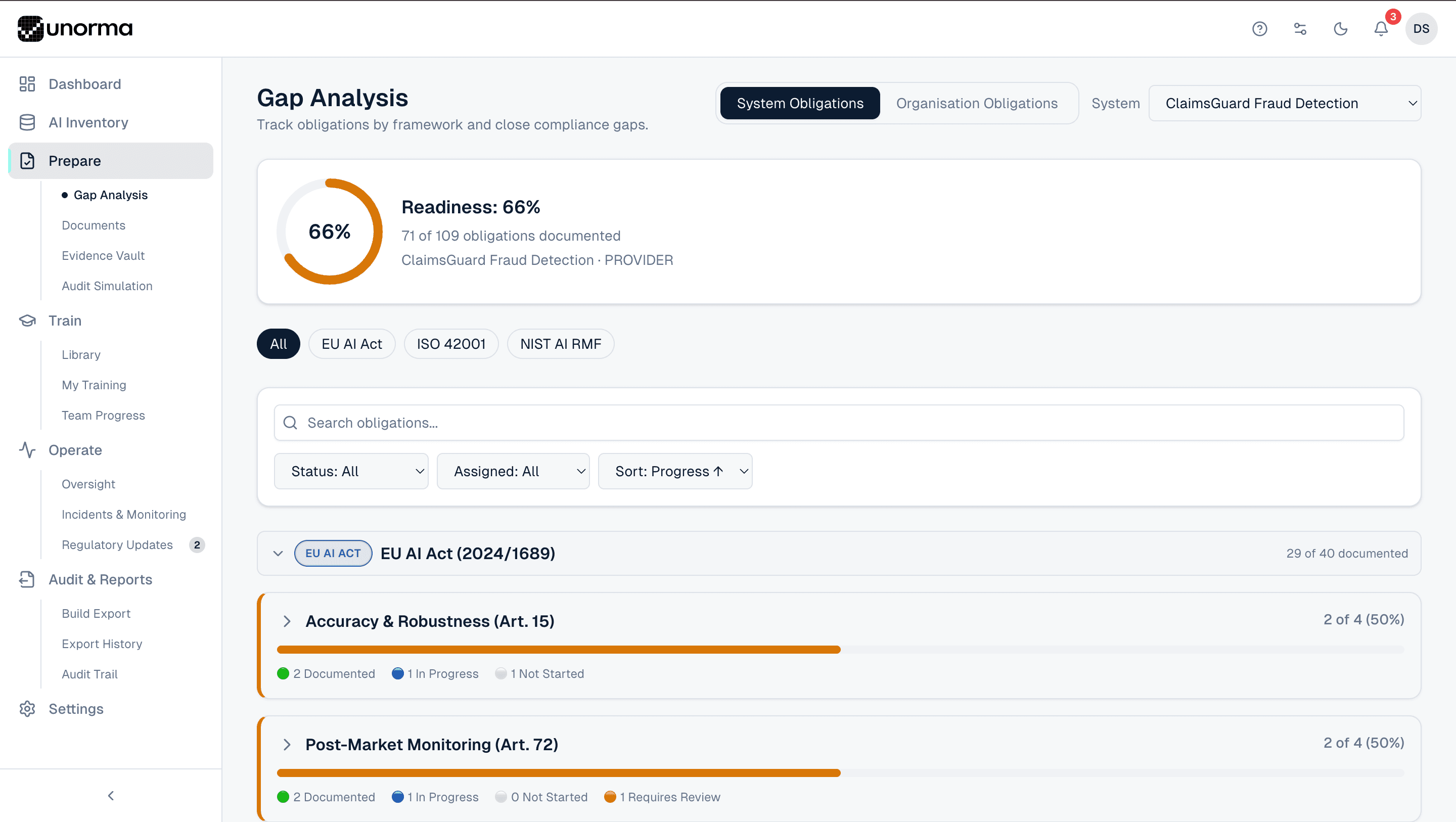
Task: Collapse the sidebar with the chevron
Action: [x=111, y=795]
